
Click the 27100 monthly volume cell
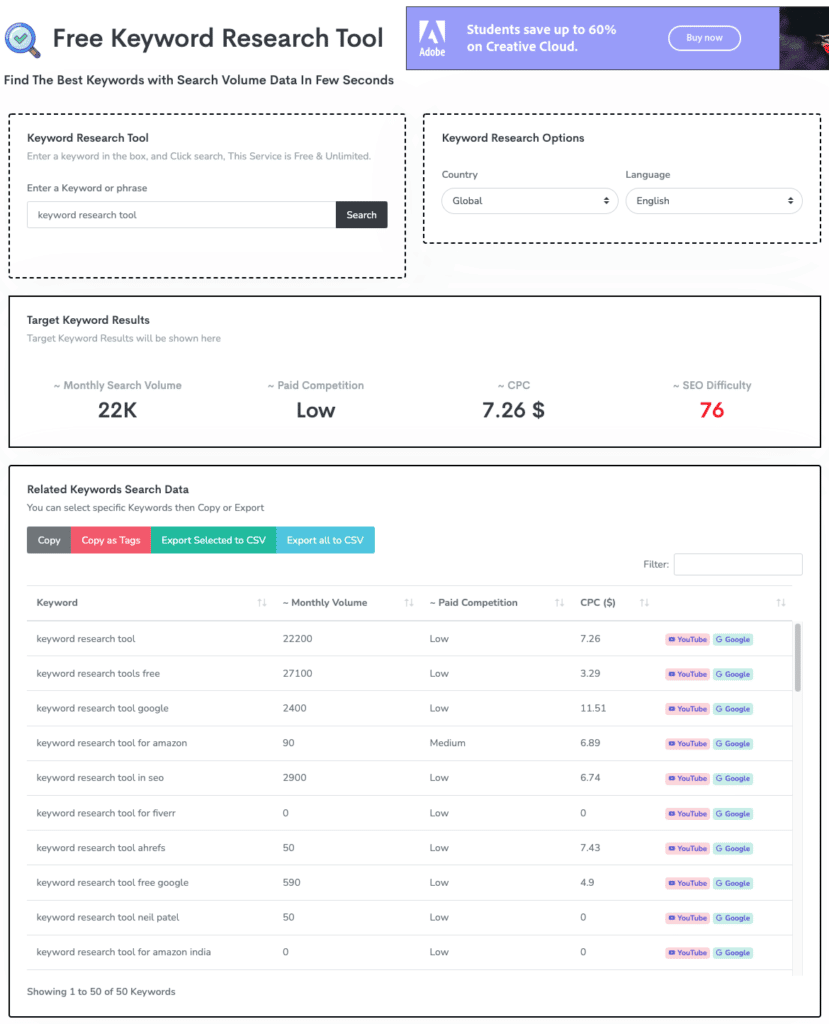pos(297,673)
